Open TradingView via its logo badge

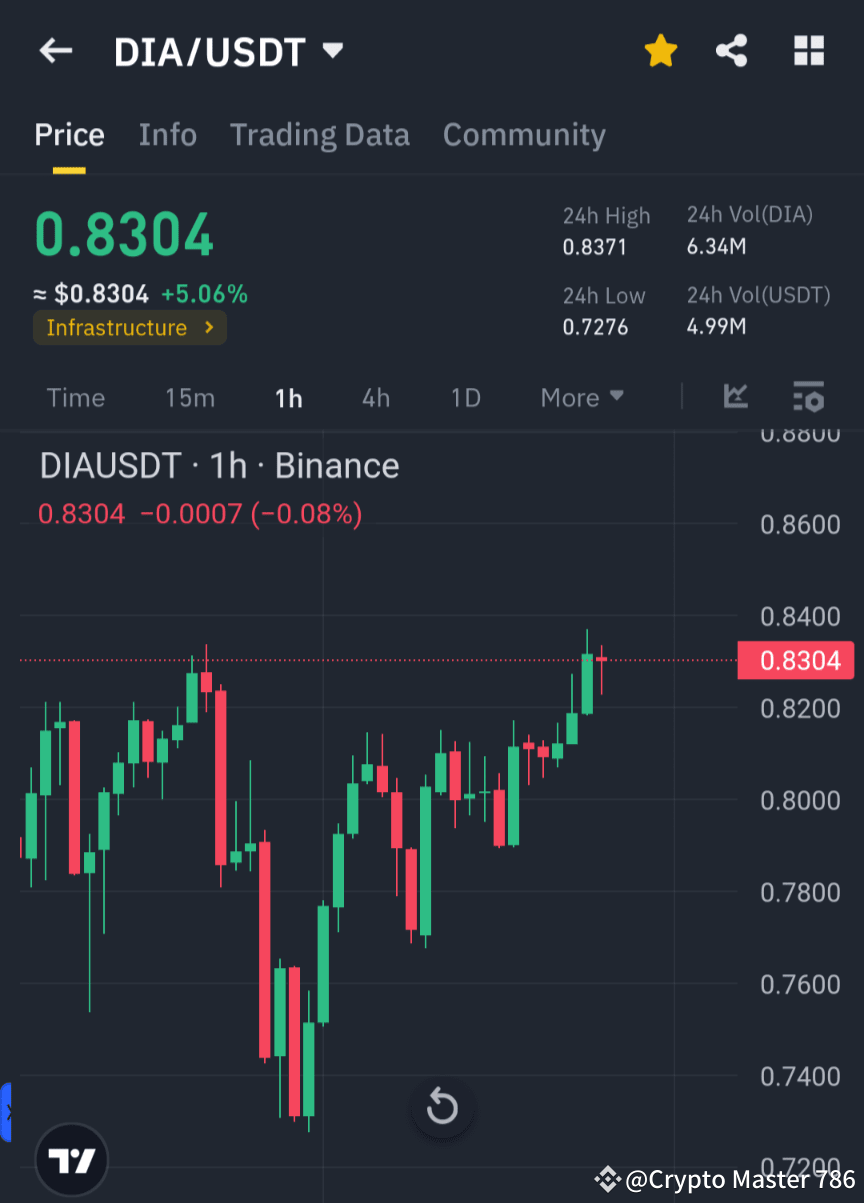[x=70, y=1159]
